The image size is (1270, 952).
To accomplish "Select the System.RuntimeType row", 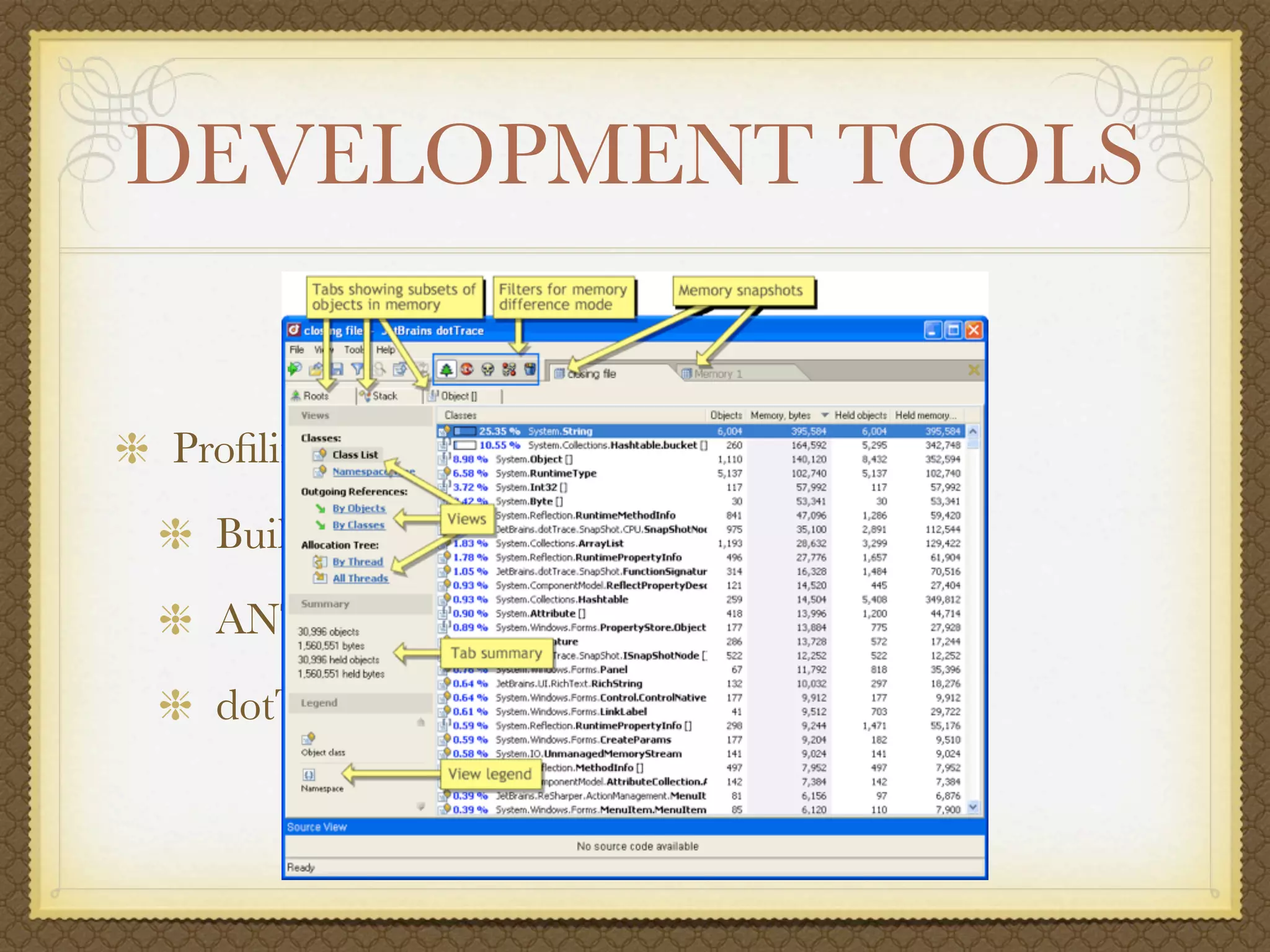I will click(701, 474).
